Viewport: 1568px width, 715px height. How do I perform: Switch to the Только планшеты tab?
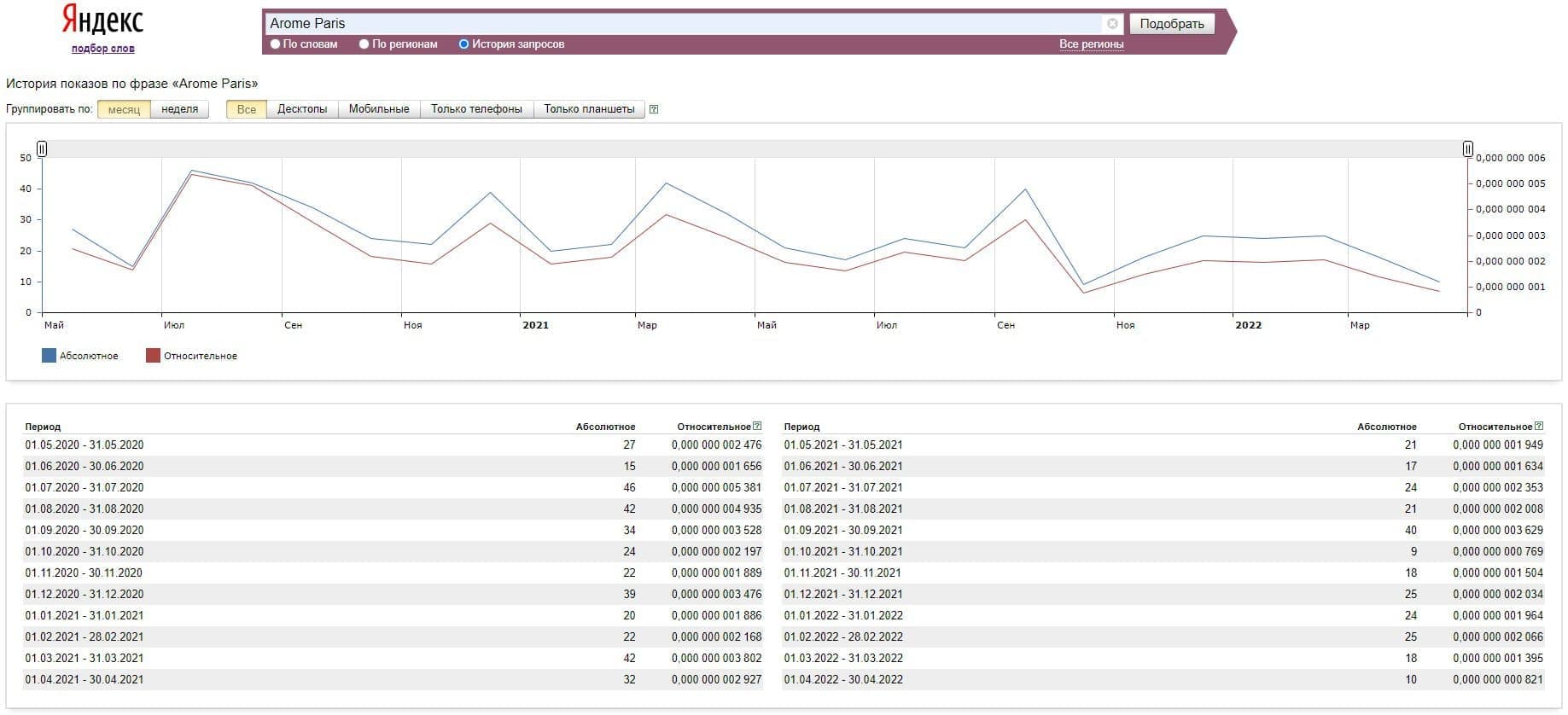(x=589, y=109)
